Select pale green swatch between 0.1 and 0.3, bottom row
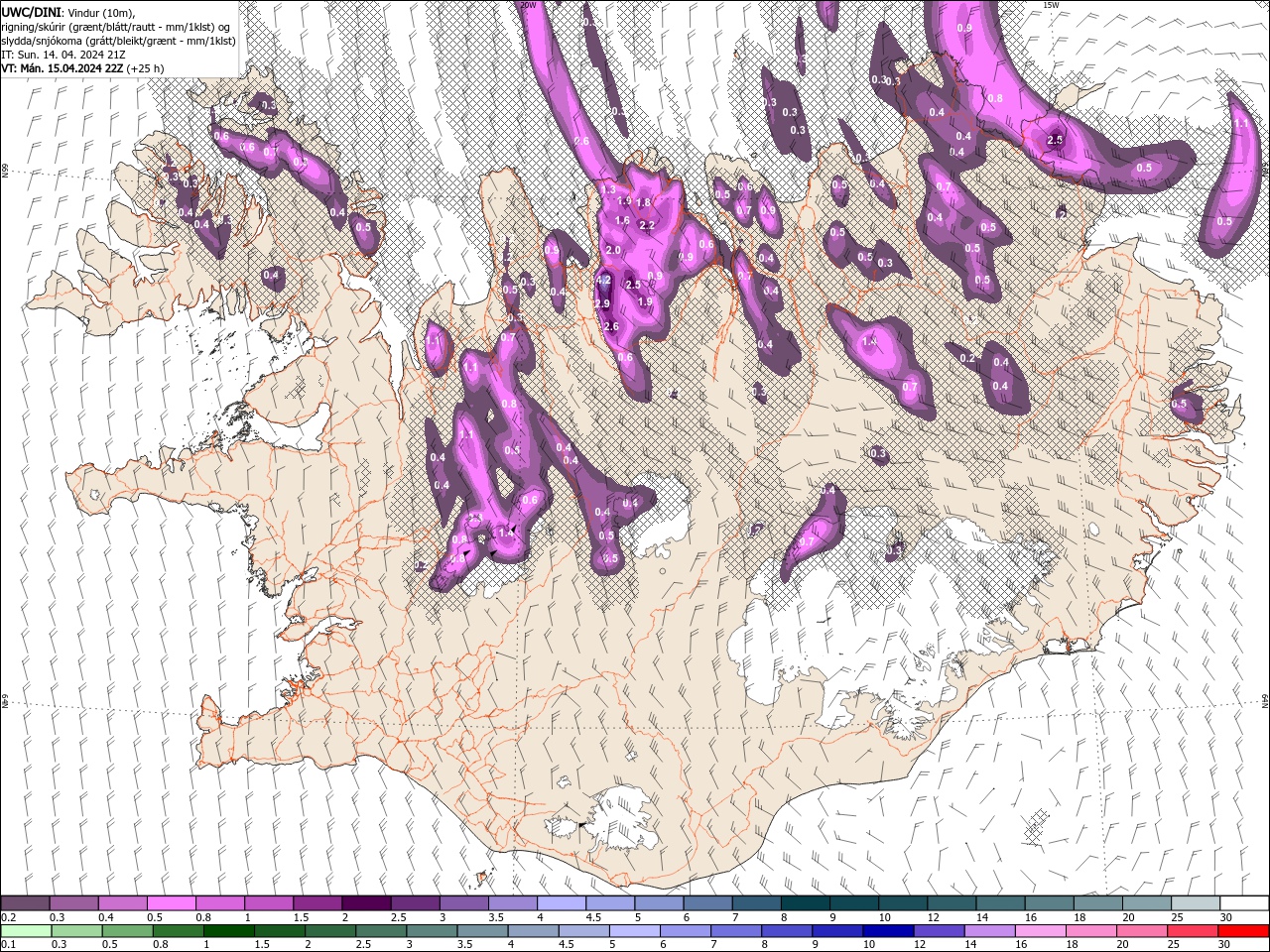Image resolution: width=1270 pixels, height=952 pixels. (26, 930)
